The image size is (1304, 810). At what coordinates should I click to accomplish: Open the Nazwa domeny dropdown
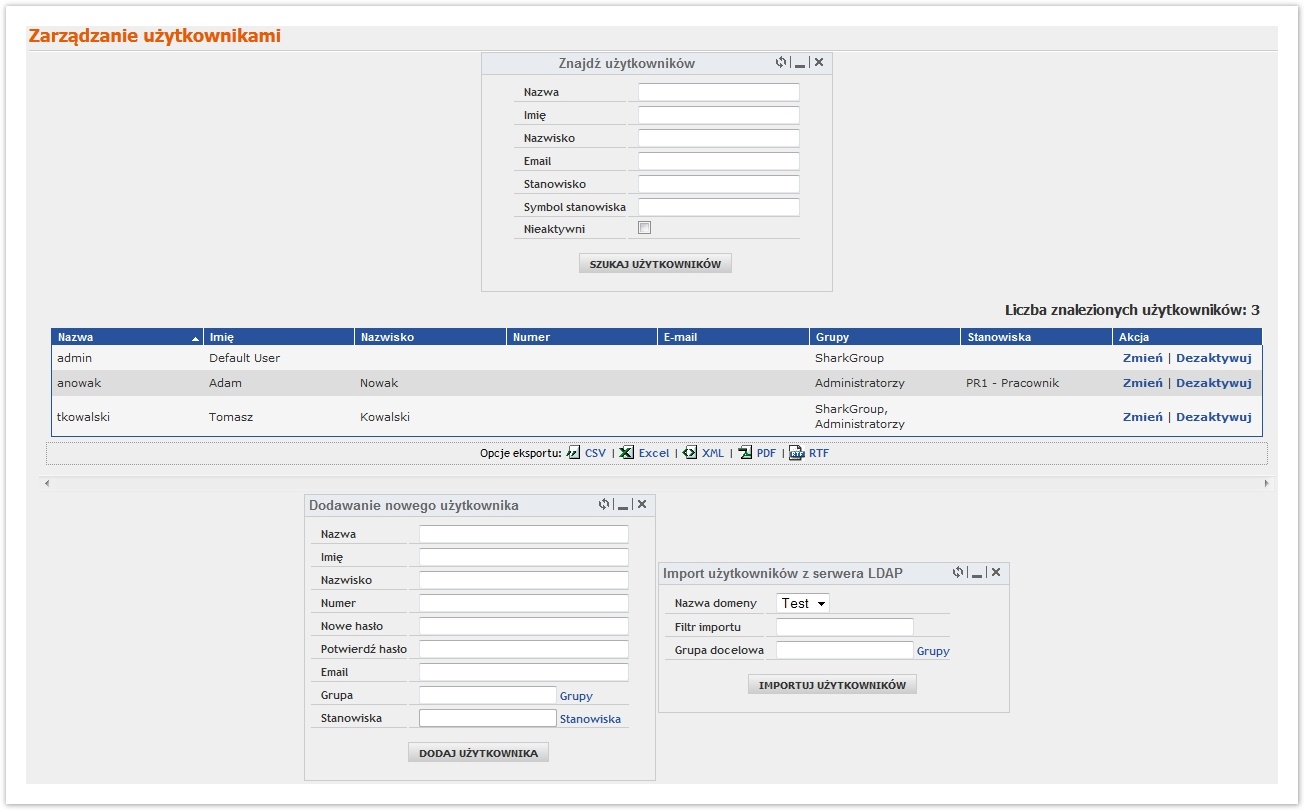[x=803, y=603]
